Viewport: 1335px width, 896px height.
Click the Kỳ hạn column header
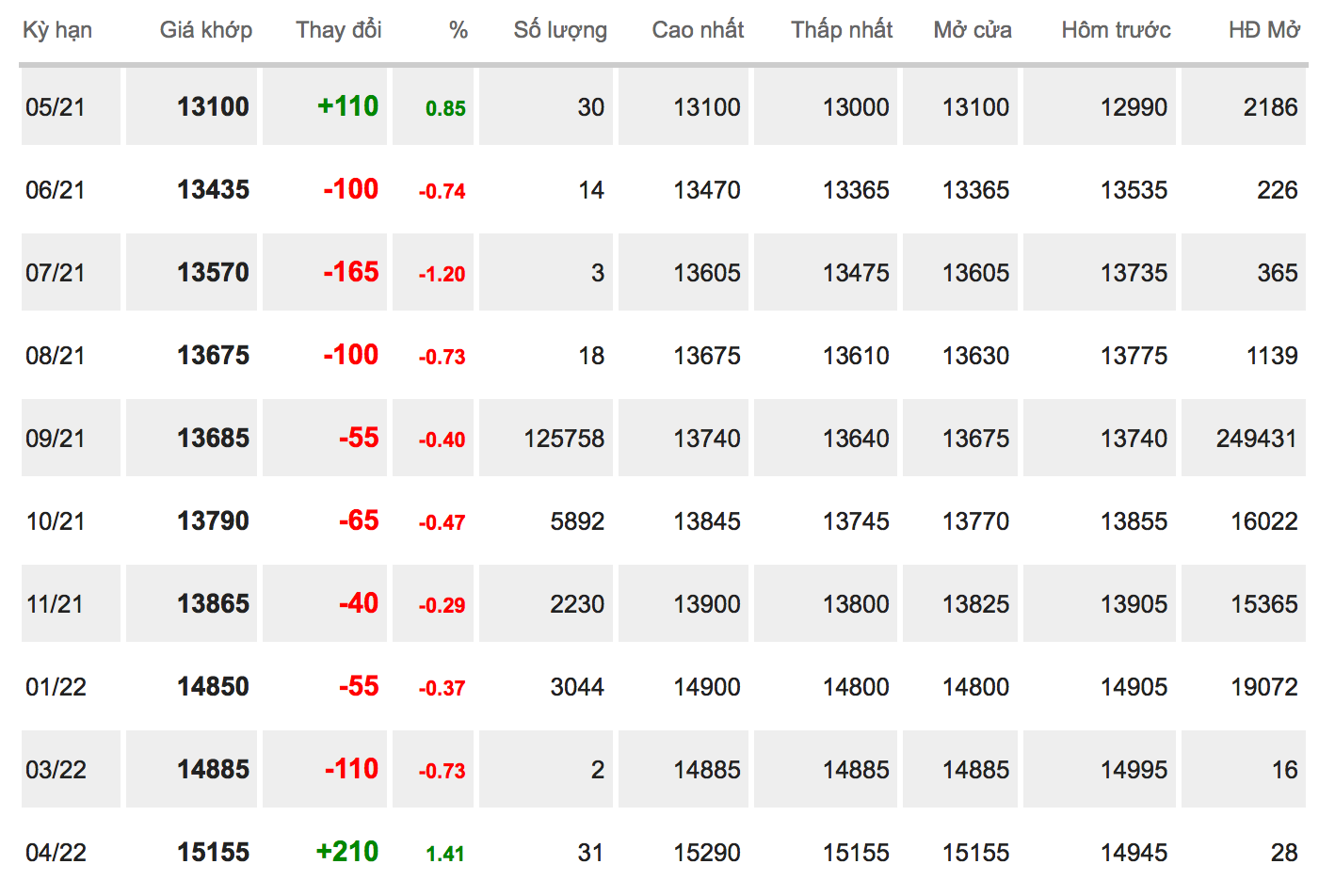pyautogui.click(x=57, y=30)
